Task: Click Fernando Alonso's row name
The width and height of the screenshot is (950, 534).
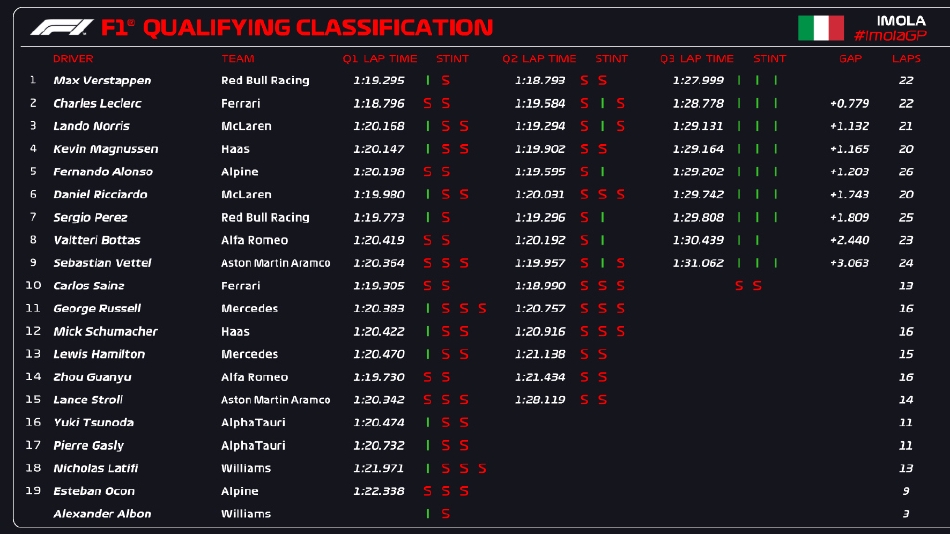Action: click(102, 172)
